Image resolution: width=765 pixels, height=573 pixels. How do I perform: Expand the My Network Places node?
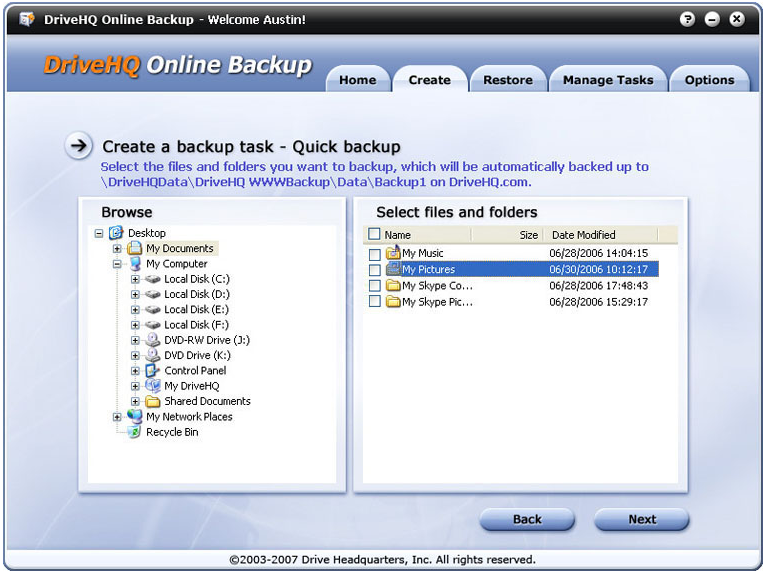(117, 417)
